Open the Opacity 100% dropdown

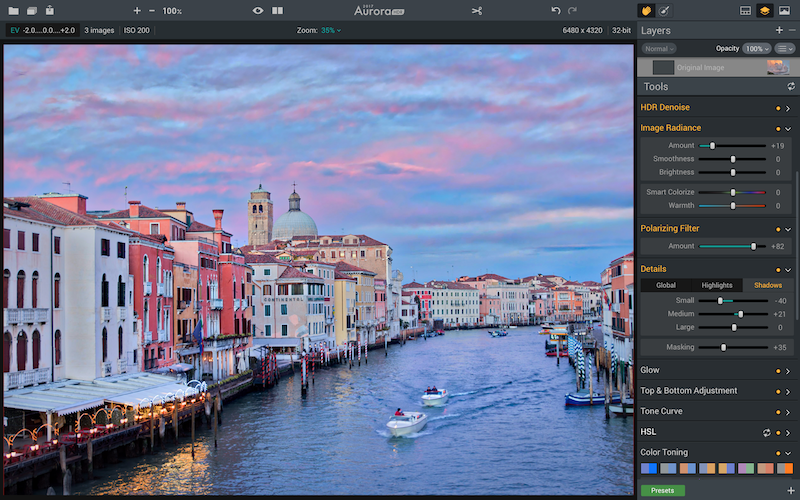757,48
